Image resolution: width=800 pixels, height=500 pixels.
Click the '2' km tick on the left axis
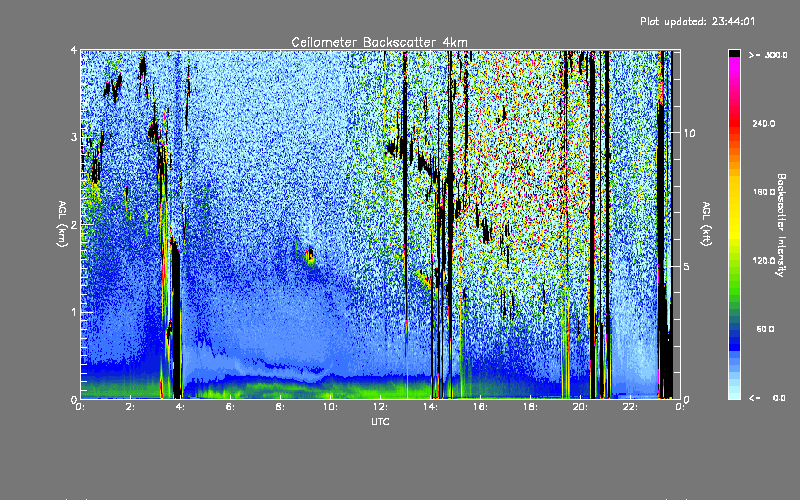(74, 225)
